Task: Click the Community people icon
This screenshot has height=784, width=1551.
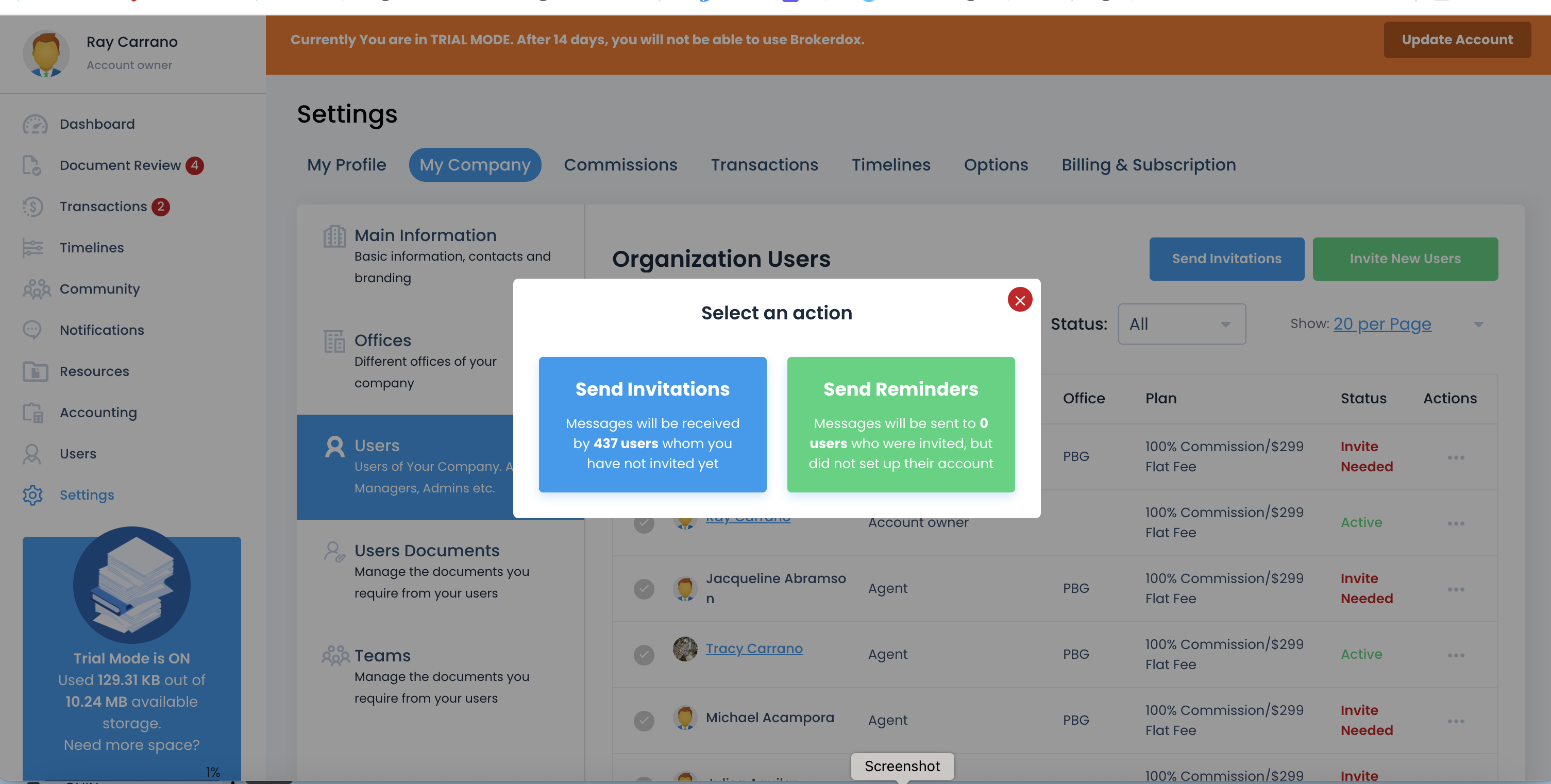Action: click(37, 289)
